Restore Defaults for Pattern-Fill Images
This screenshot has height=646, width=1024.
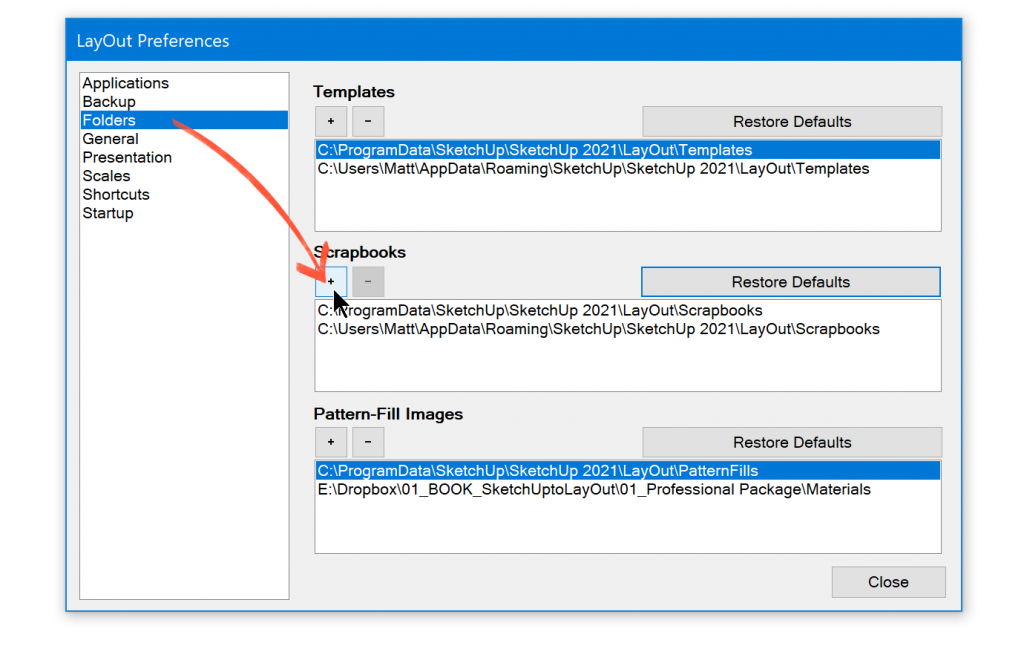(791, 442)
